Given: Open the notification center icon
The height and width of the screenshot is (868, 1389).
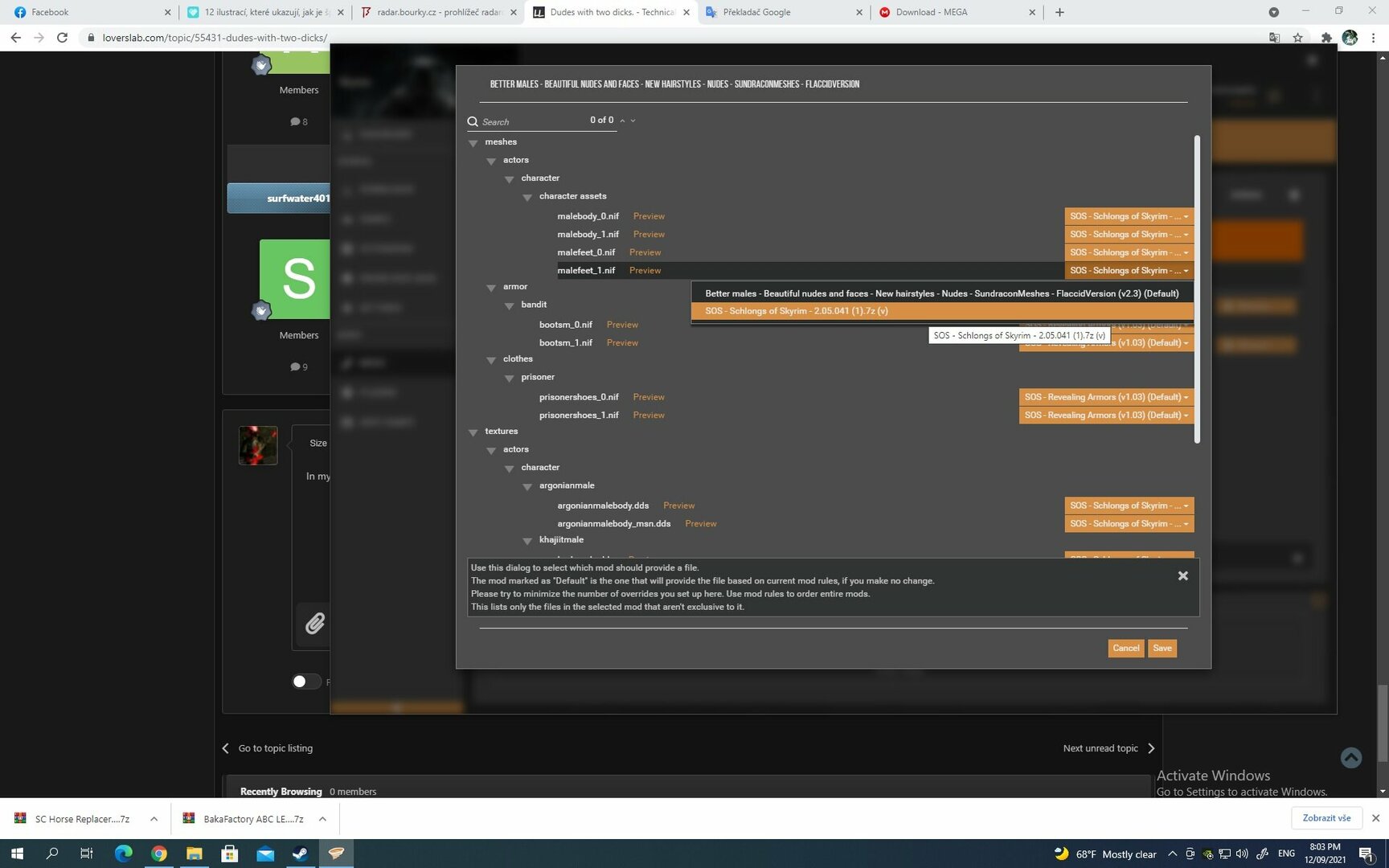Looking at the screenshot, I should click(x=1366, y=854).
